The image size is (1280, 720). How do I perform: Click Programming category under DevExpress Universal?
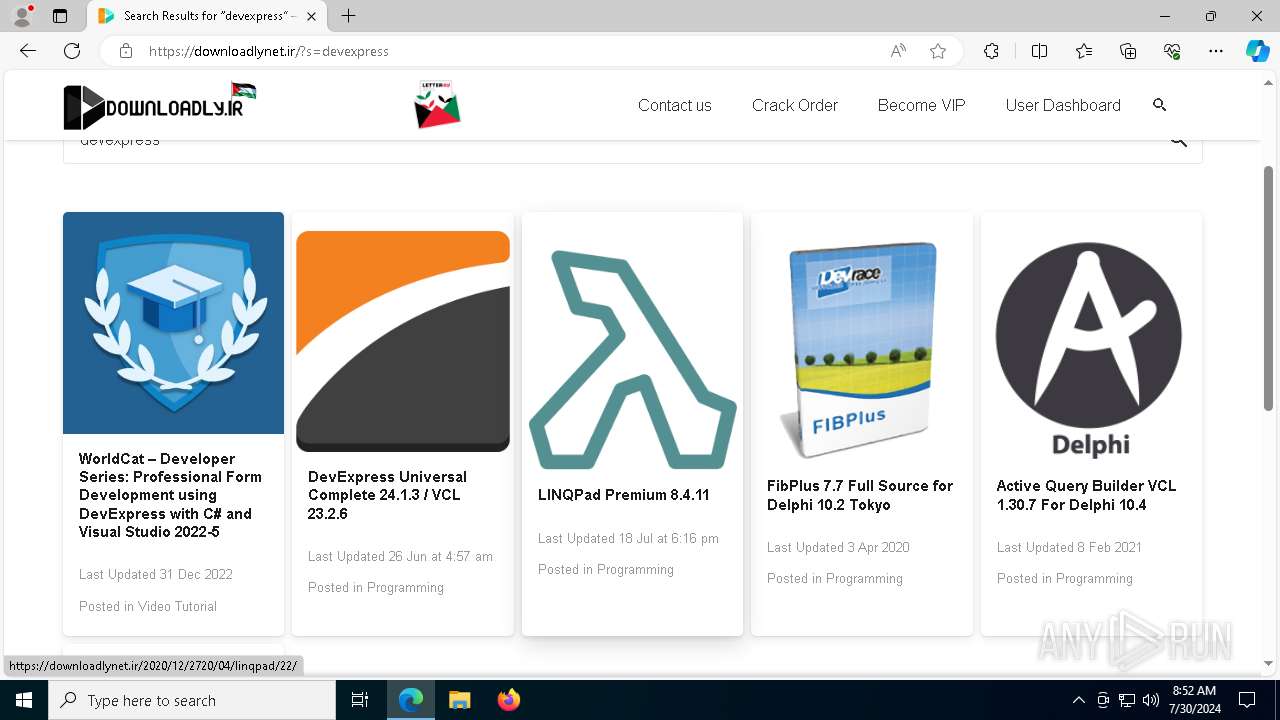tap(405, 587)
